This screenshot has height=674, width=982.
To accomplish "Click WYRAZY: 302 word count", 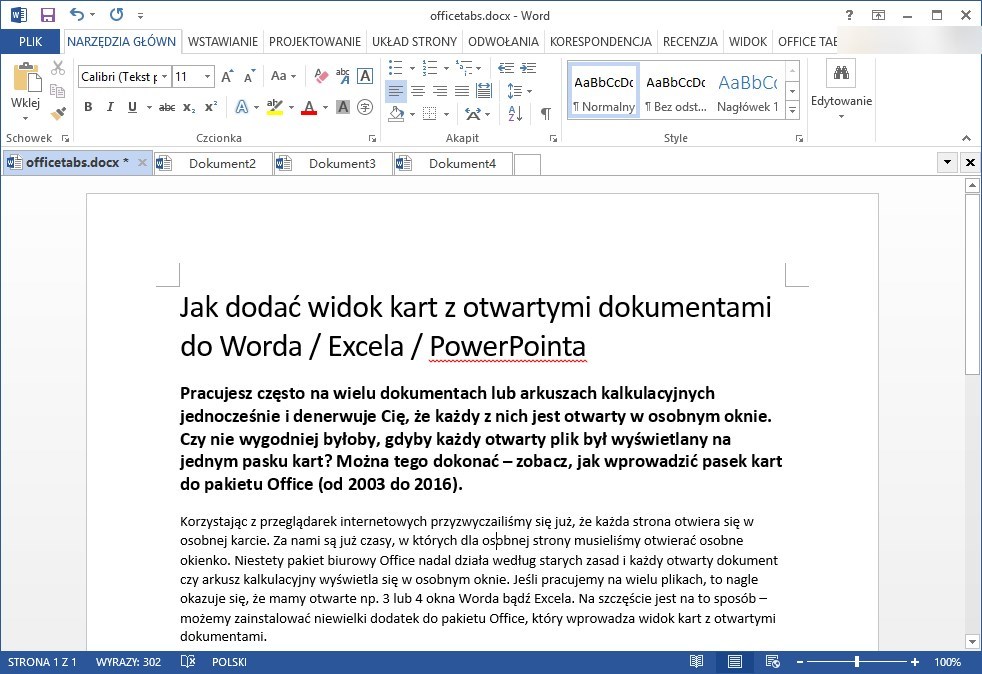I will [128, 661].
